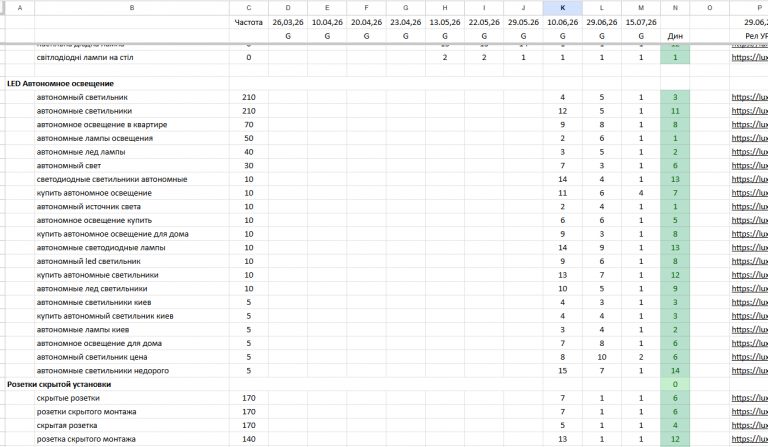Screen dimensions: 768x447
Task: Open link in 'автономный свет' row
Action: [749, 166]
